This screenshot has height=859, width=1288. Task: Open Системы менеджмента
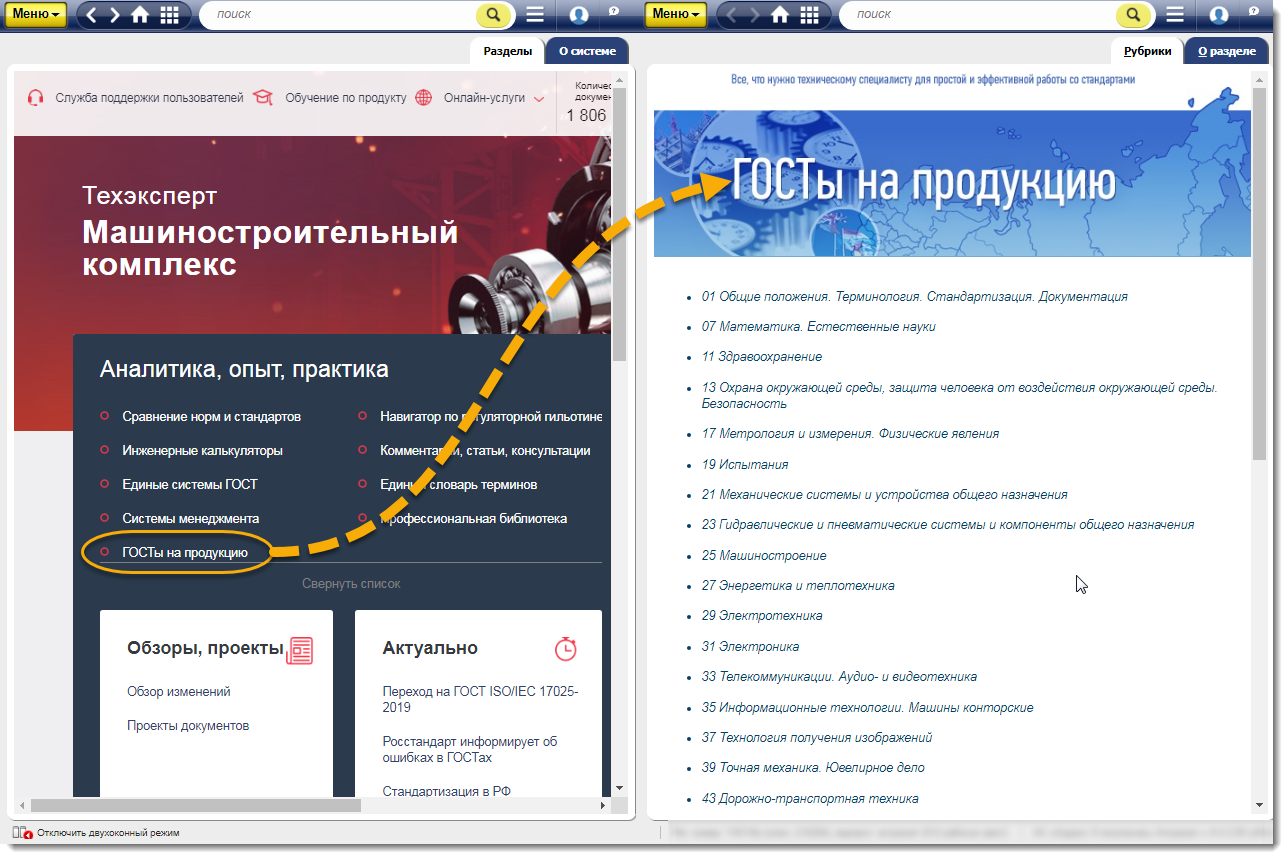tap(191, 518)
